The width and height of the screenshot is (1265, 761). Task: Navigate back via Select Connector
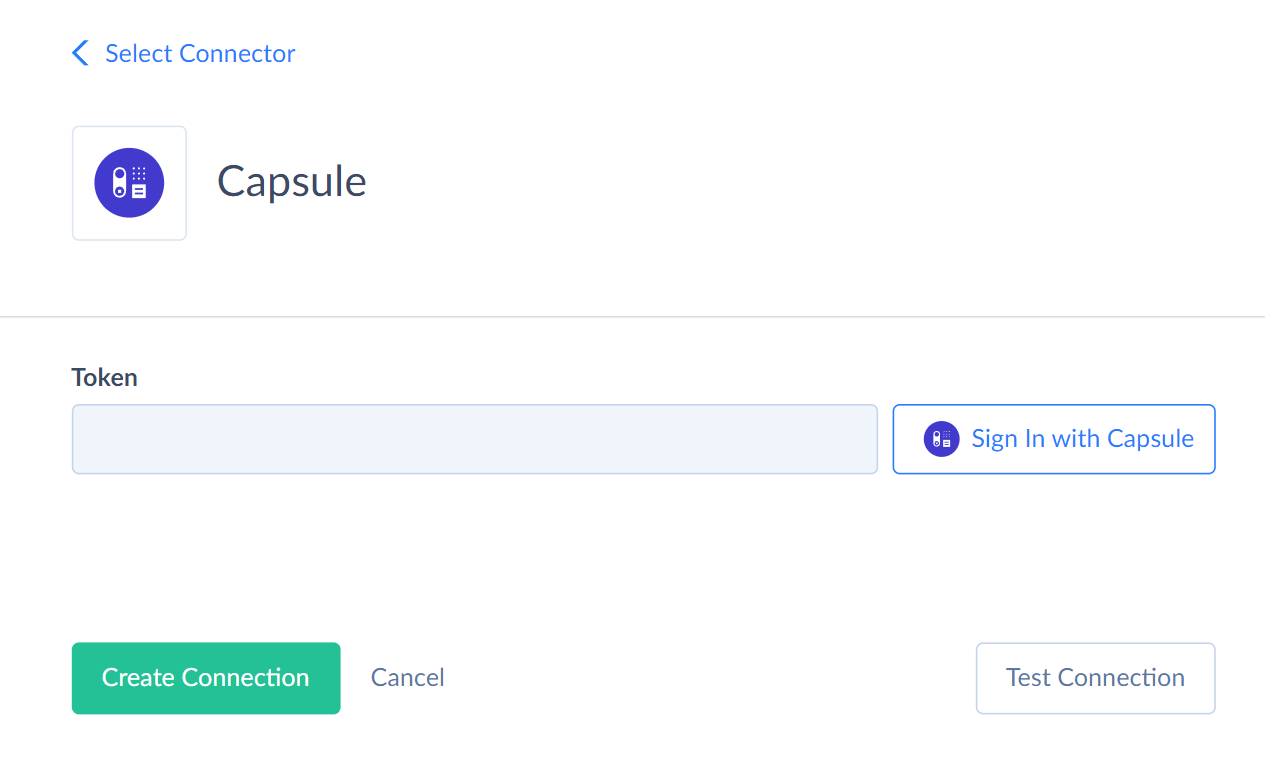200,52
